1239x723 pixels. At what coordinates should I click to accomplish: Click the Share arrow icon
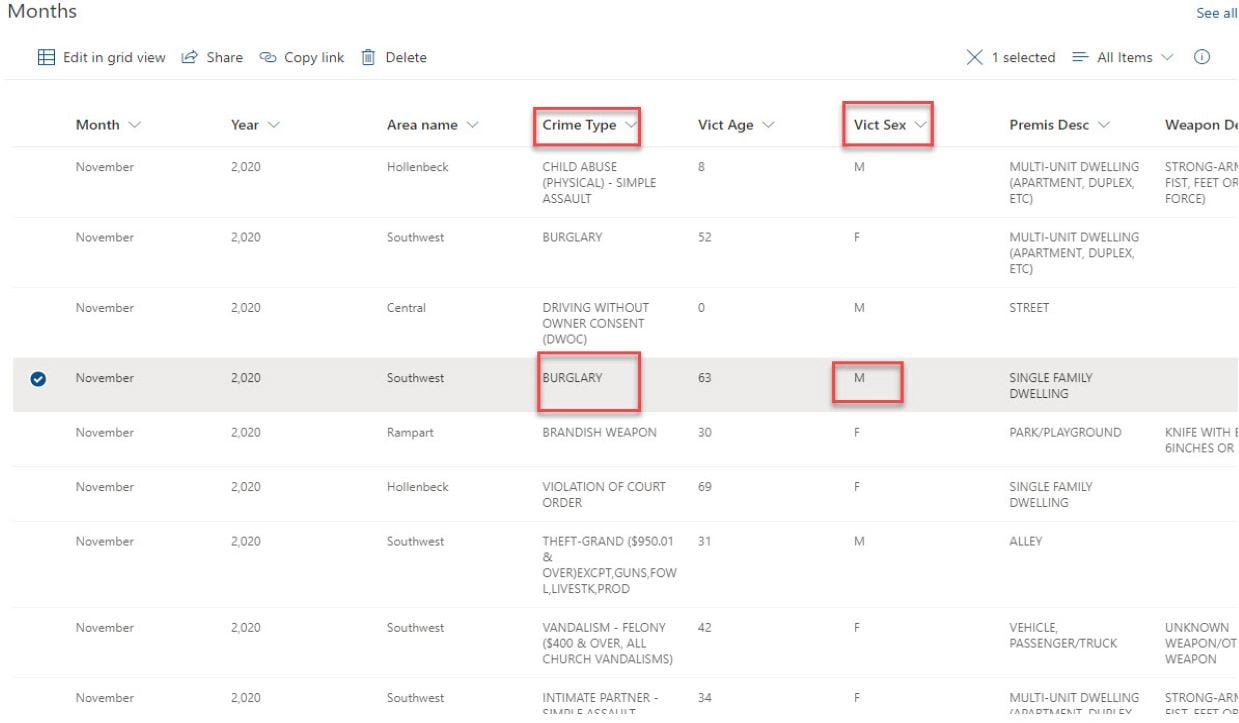coord(189,58)
